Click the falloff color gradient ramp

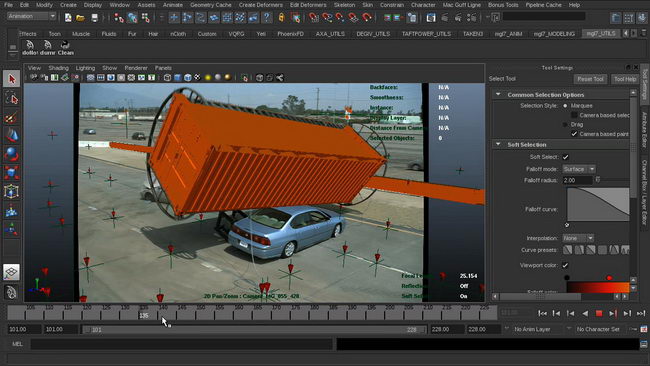point(598,288)
